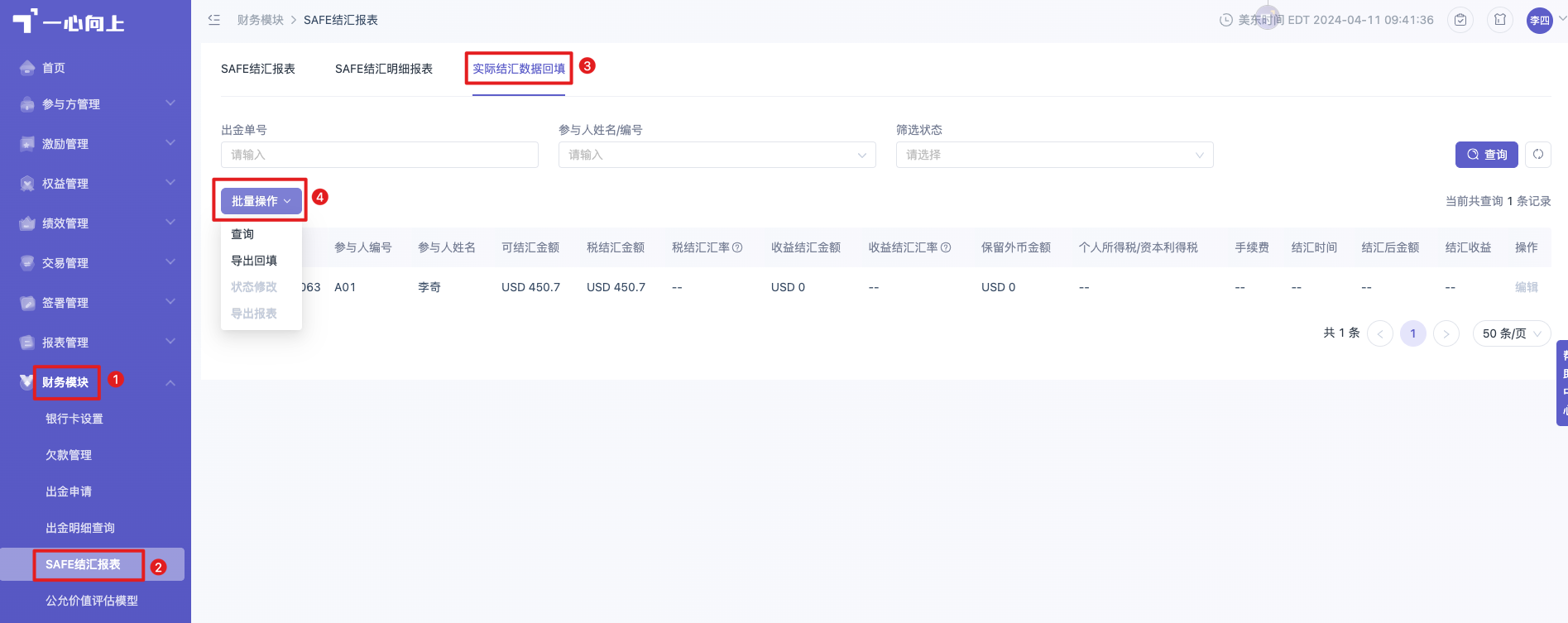The width and height of the screenshot is (1568, 623).
Task: Select the 实际结汇数据回填 tab
Action: pos(519,69)
